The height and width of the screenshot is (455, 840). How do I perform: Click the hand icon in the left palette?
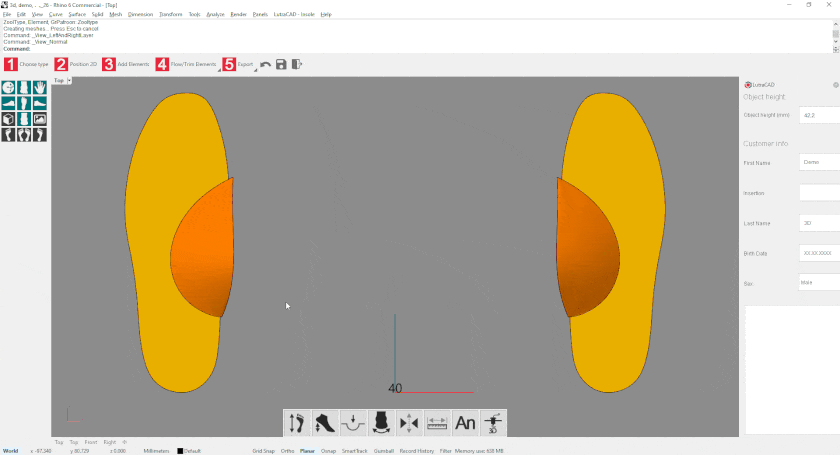tap(40, 87)
